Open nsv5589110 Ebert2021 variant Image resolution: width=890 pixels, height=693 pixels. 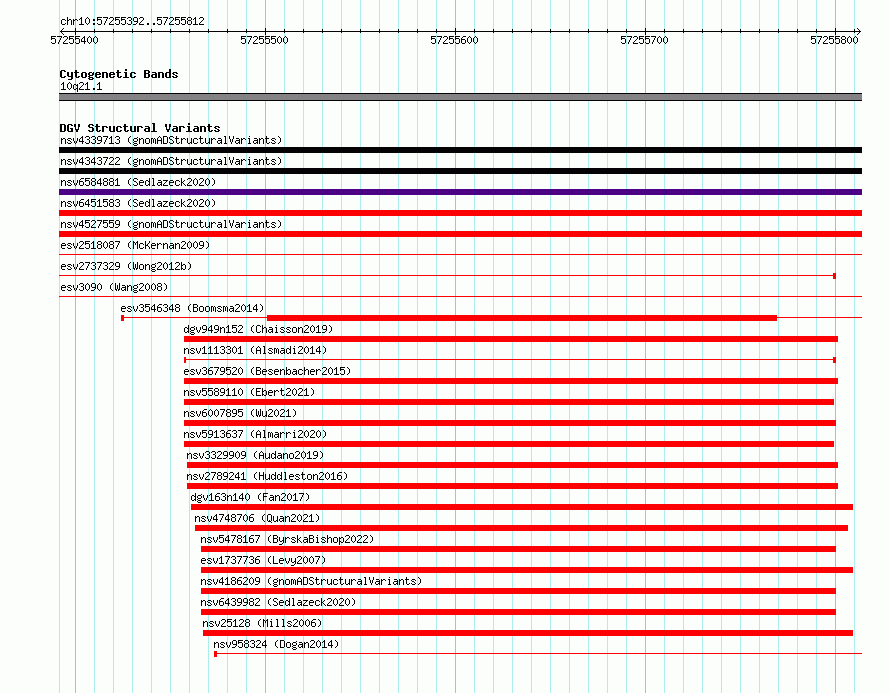[249, 392]
